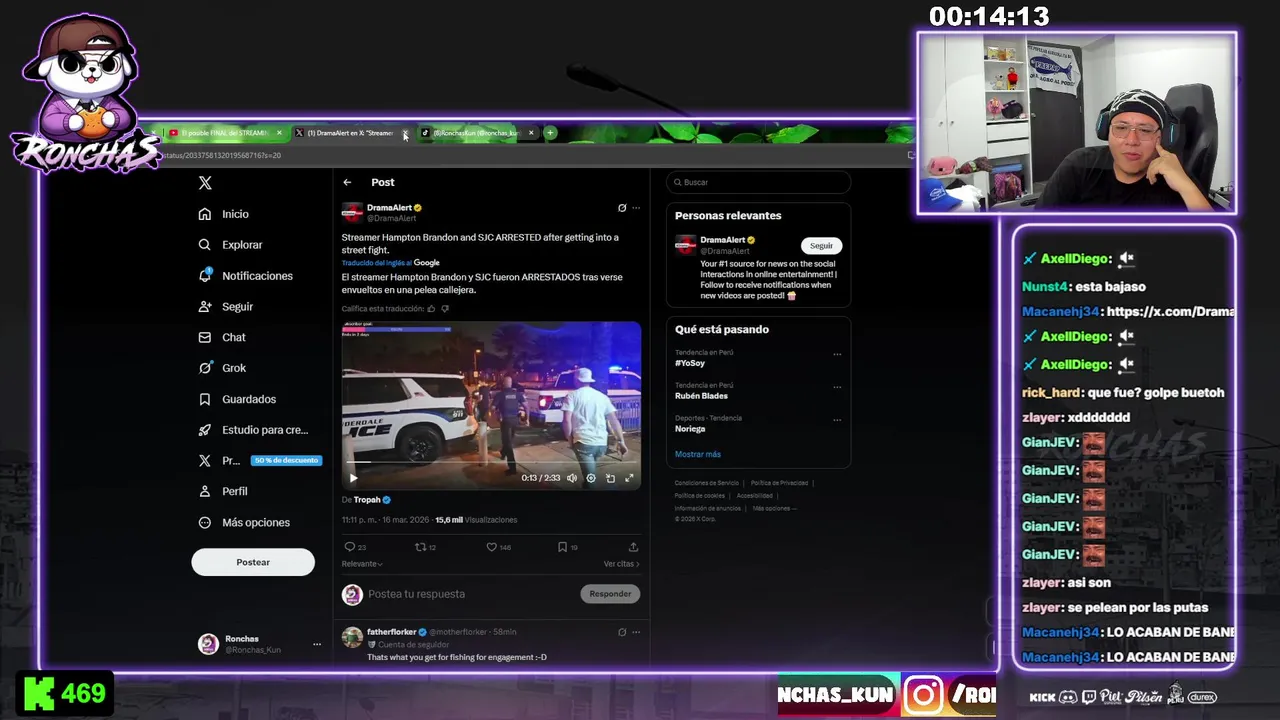Click the share icon on the post
This screenshot has width=1280, height=720.
pyautogui.click(x=633, y=547)
